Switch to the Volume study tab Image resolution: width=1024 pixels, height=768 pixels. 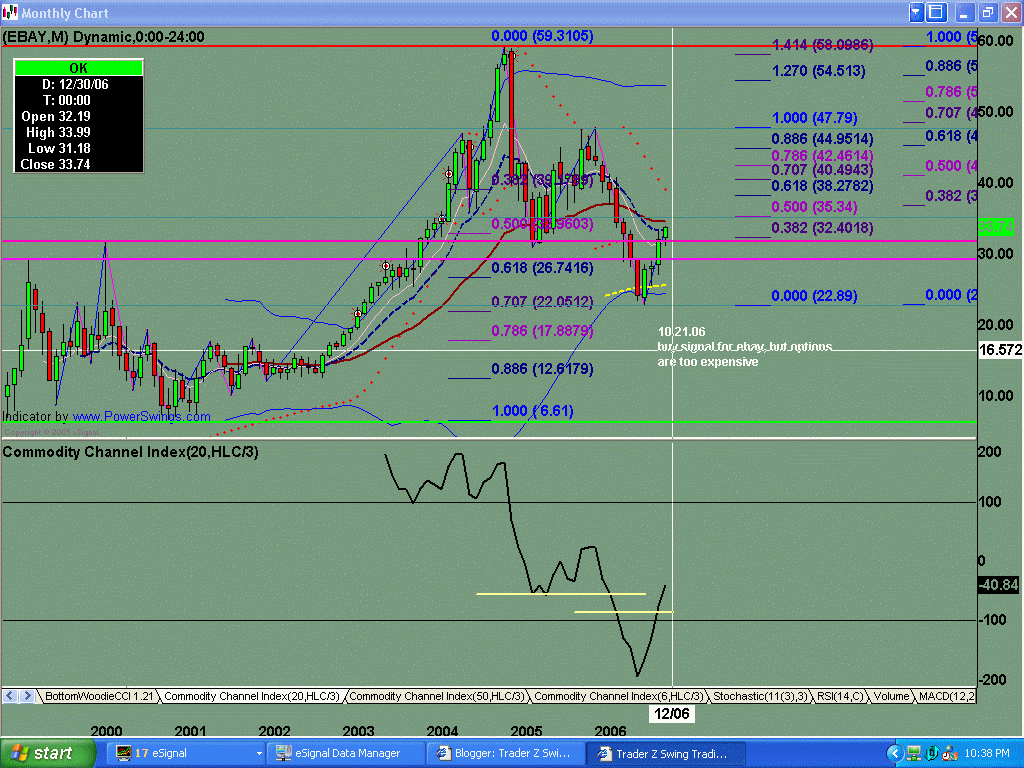coord(891,696)
